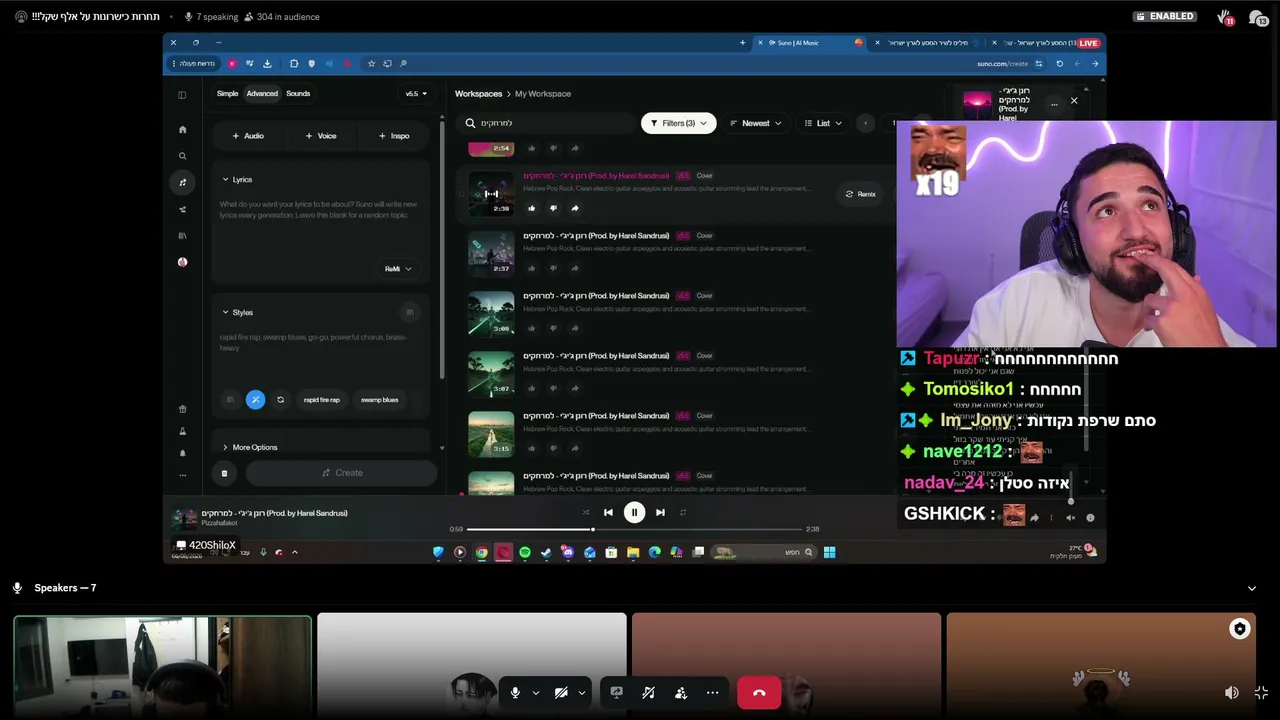This screenshot has width=1280, height=720.
Task: Open camera options dropdown arrow
Action: tap(582, 692)
